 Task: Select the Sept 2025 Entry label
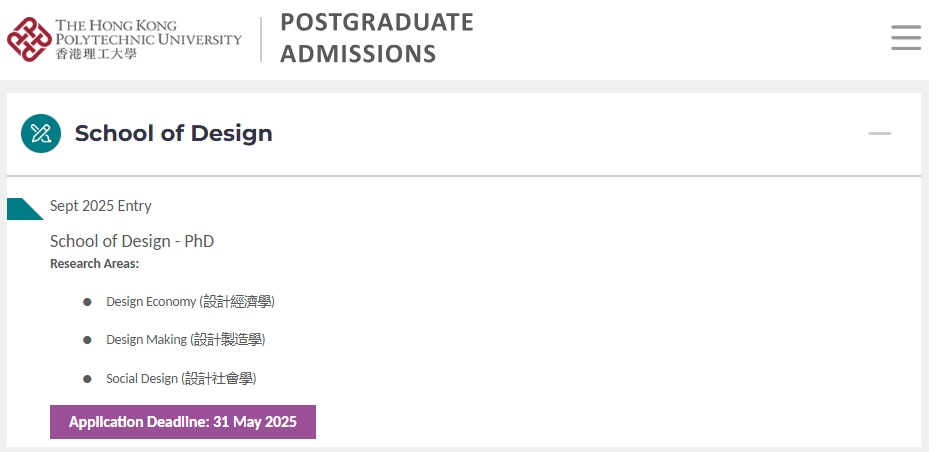(101, 206)
